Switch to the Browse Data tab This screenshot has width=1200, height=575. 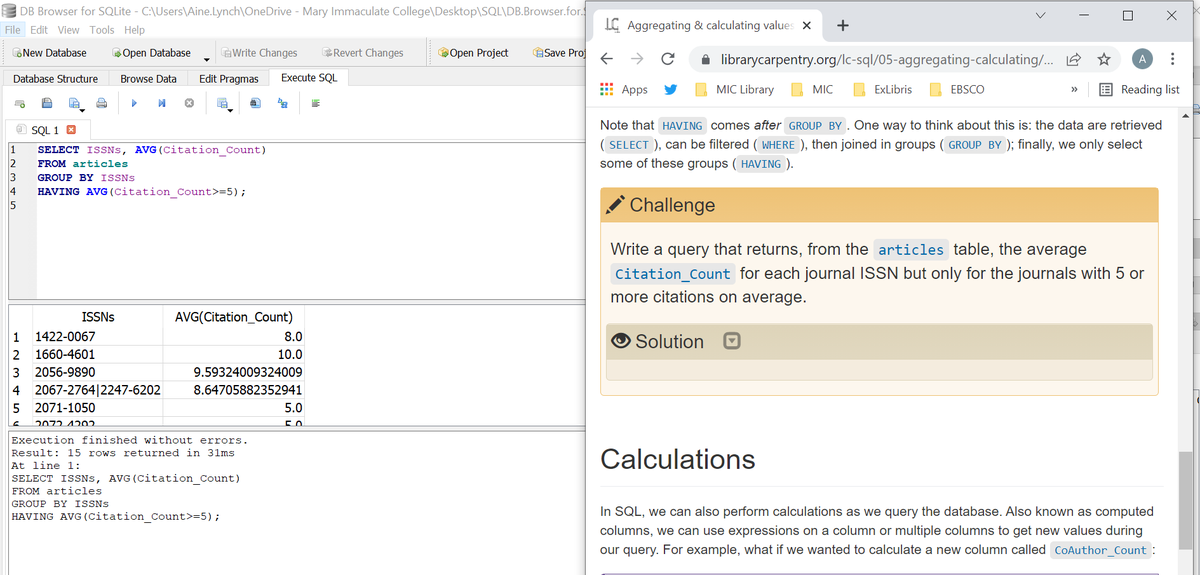click(148, 79)
